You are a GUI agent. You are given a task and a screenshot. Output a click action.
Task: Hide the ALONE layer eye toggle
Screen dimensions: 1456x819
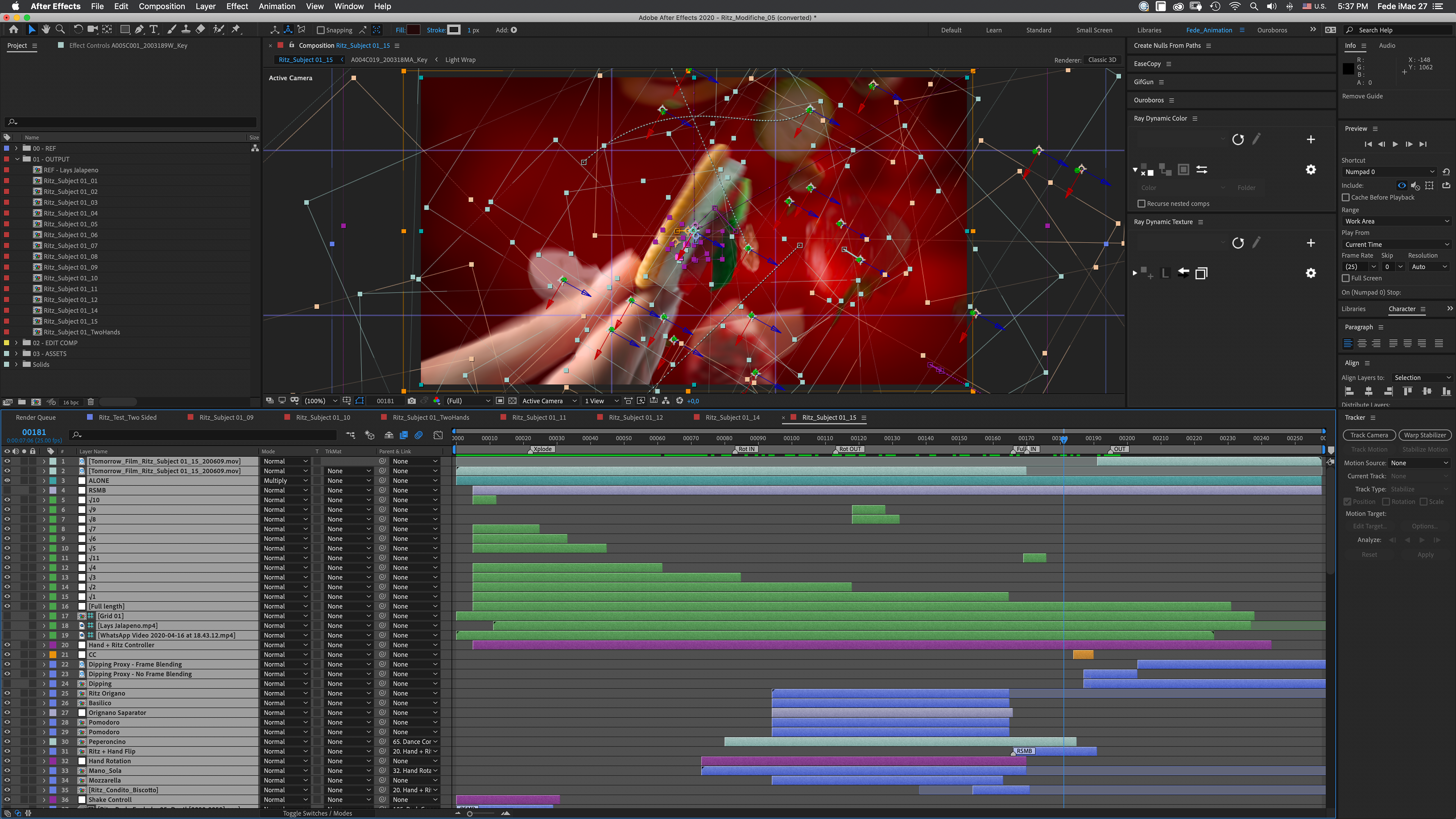point(7,480)
